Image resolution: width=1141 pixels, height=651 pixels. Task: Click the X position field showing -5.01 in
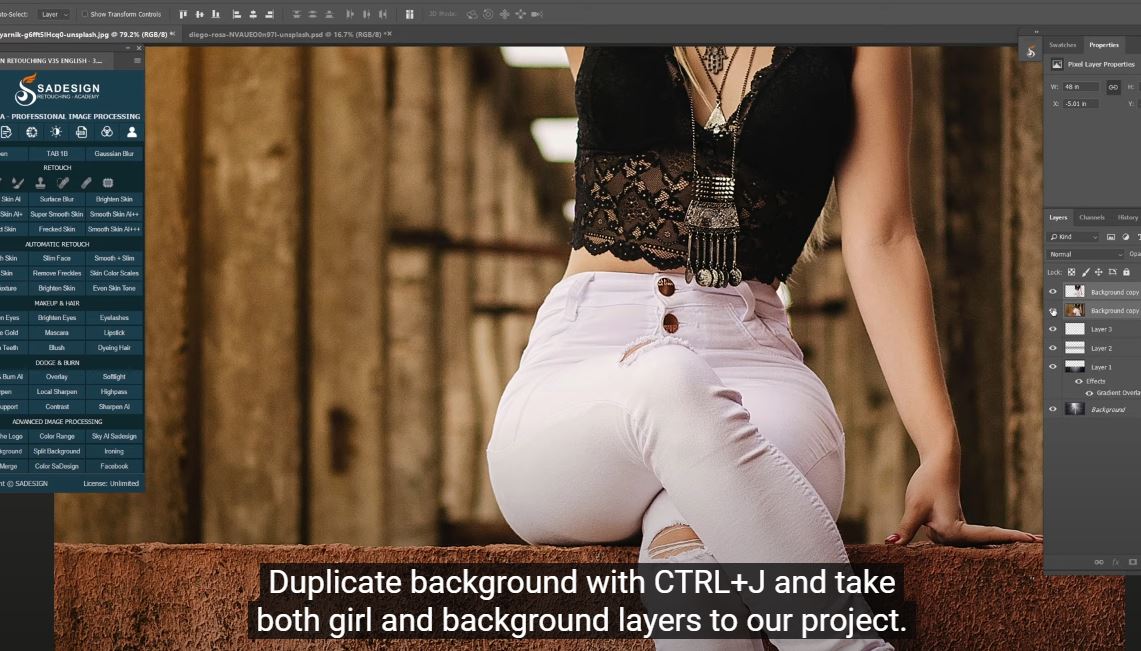coord(1082,104)
